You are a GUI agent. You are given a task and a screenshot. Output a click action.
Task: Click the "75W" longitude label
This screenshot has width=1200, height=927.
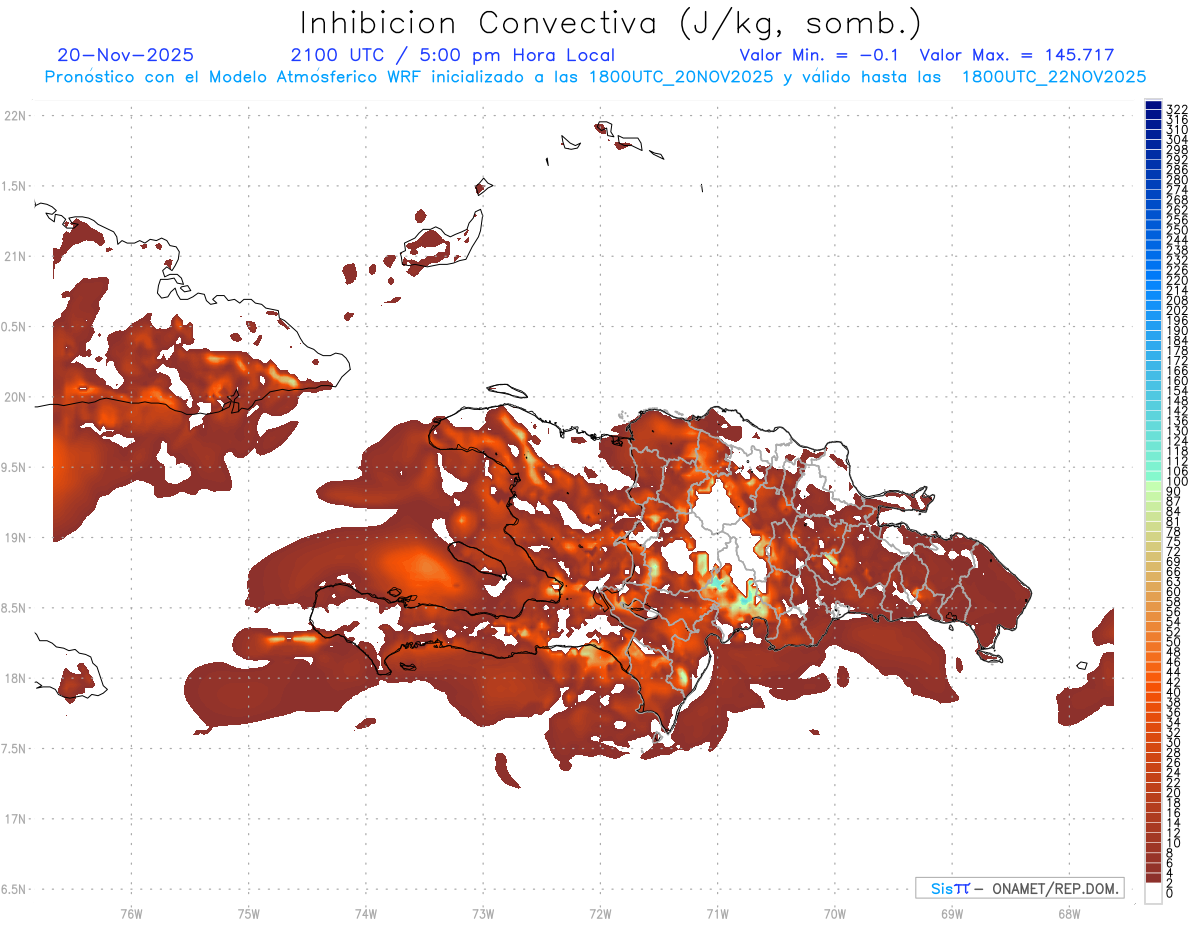click(x=249, y=913)
